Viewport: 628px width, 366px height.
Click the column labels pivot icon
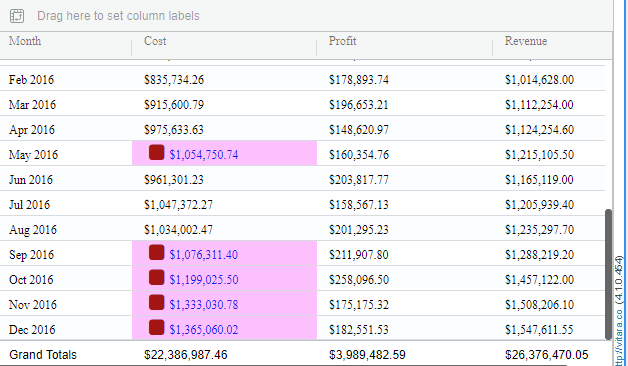pos(17,16)
